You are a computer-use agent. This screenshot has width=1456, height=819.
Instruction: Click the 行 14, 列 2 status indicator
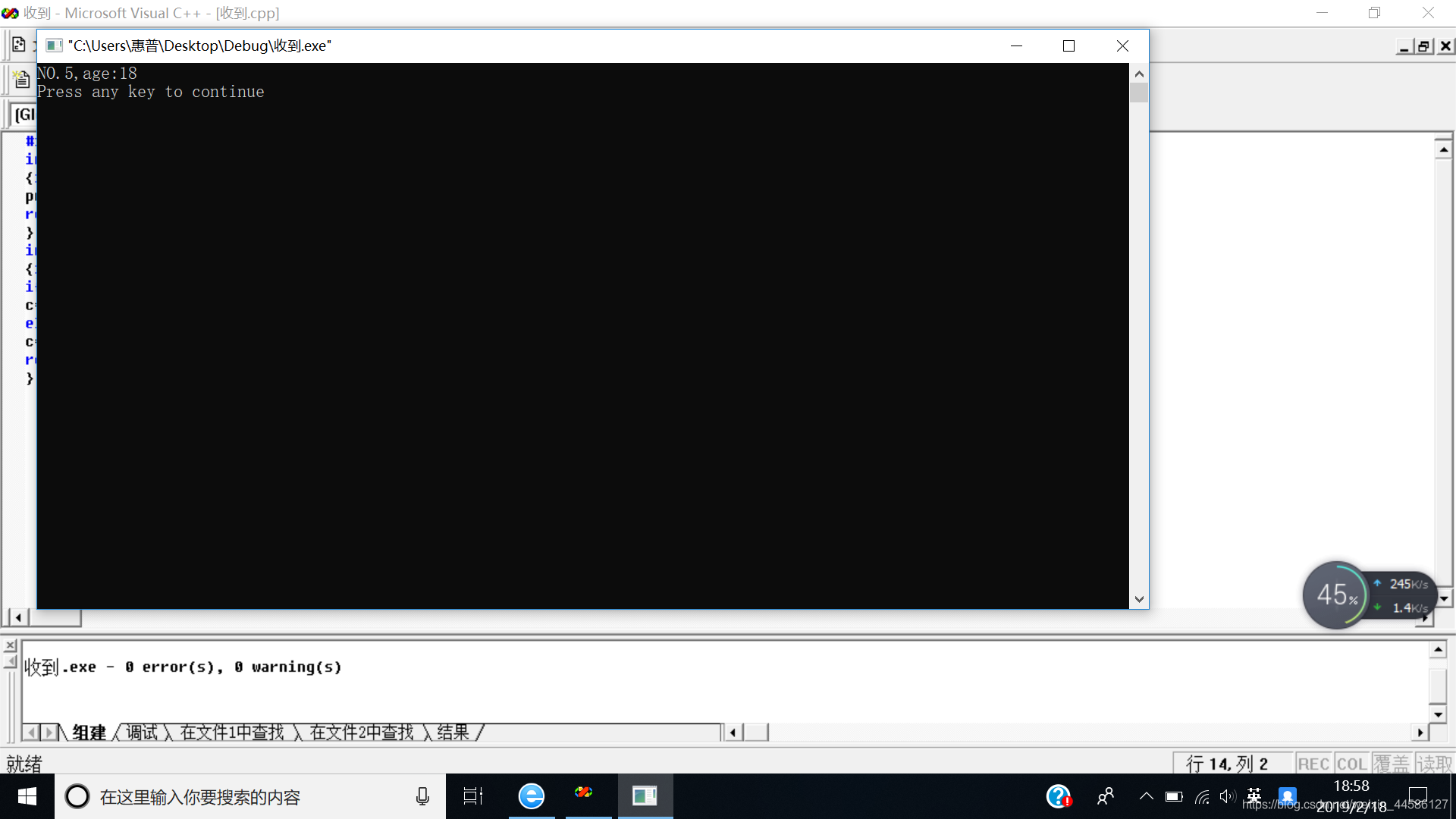(x=1227, y=764)
